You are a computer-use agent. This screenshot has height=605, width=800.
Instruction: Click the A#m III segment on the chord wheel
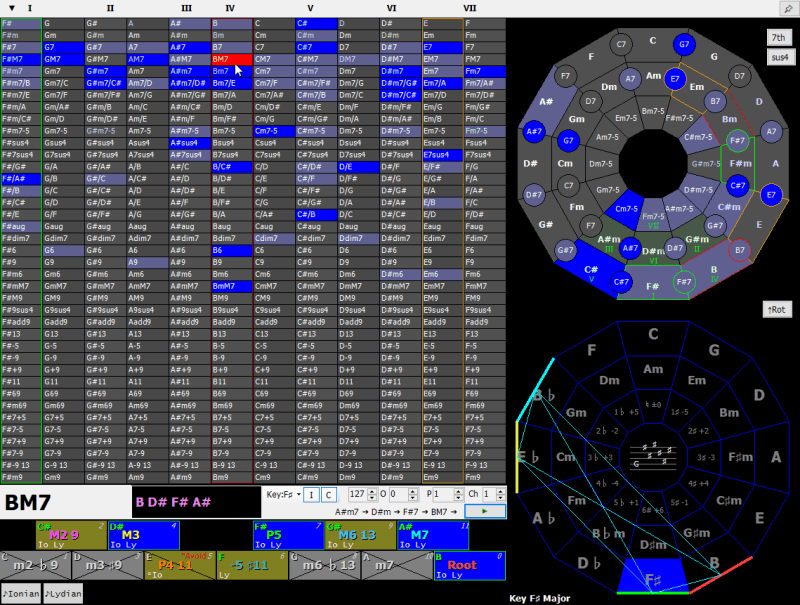tap(608, 241)
